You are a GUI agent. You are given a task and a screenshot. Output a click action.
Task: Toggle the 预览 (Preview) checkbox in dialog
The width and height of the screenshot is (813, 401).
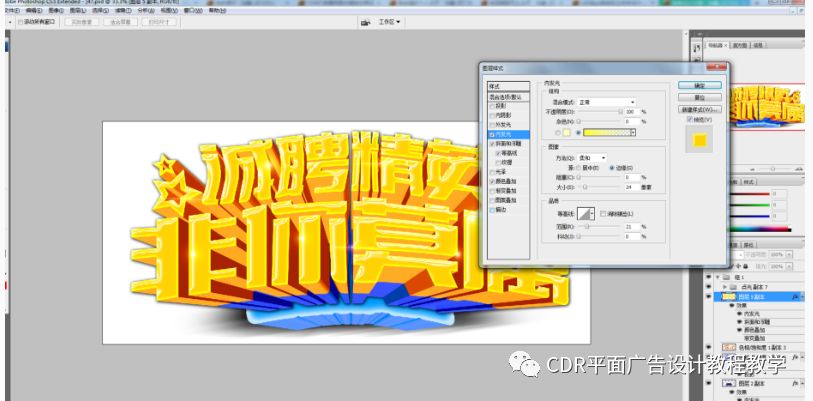click(689, 120)
